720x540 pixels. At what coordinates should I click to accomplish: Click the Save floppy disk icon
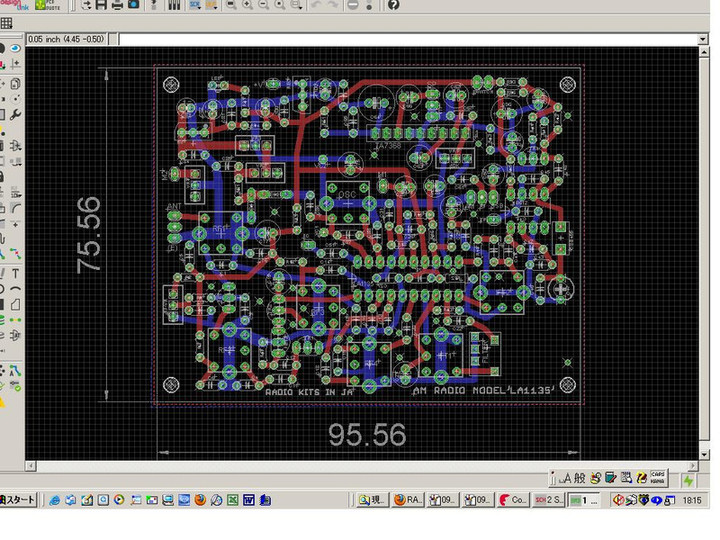pyautogui.click(x=102, y=5)
